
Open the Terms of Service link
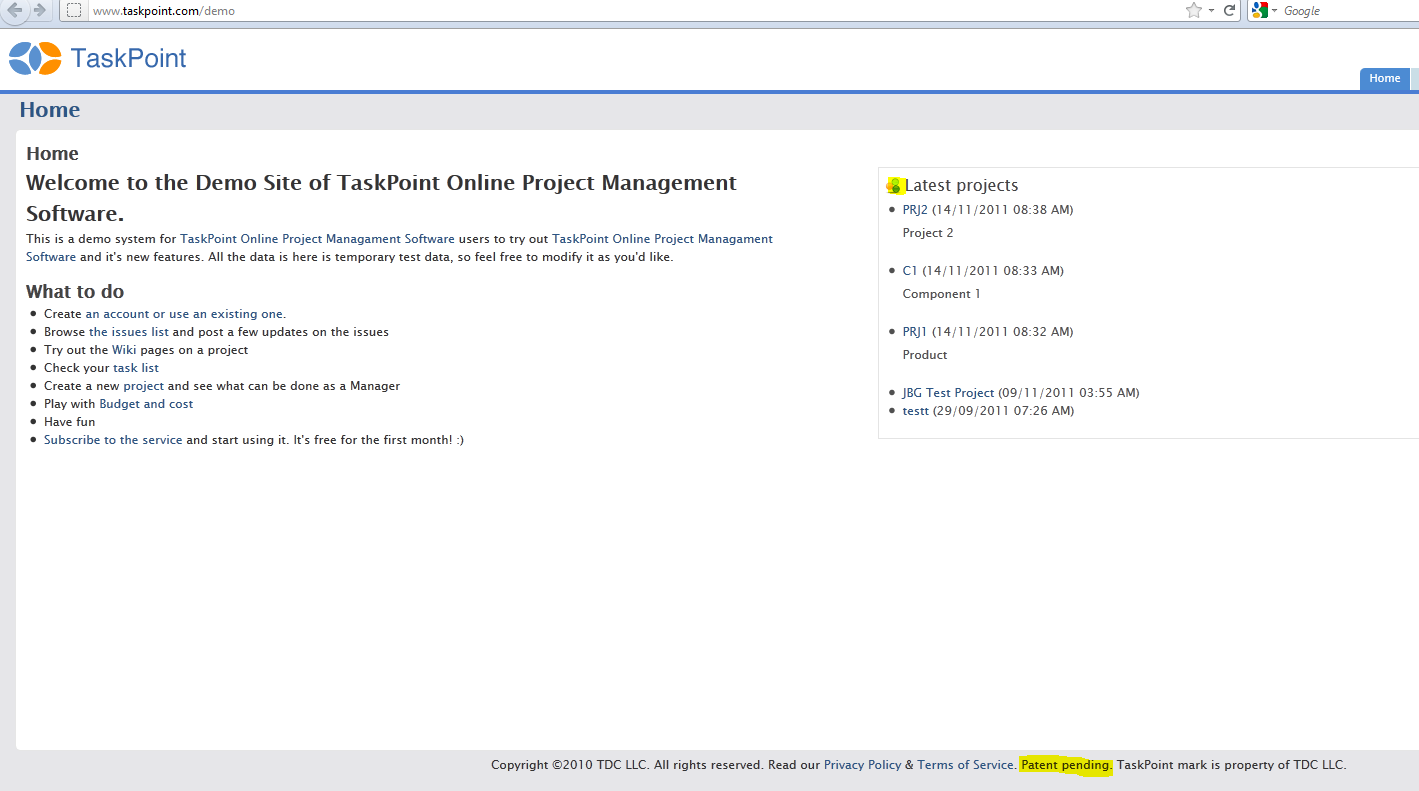tap(967, 765)
